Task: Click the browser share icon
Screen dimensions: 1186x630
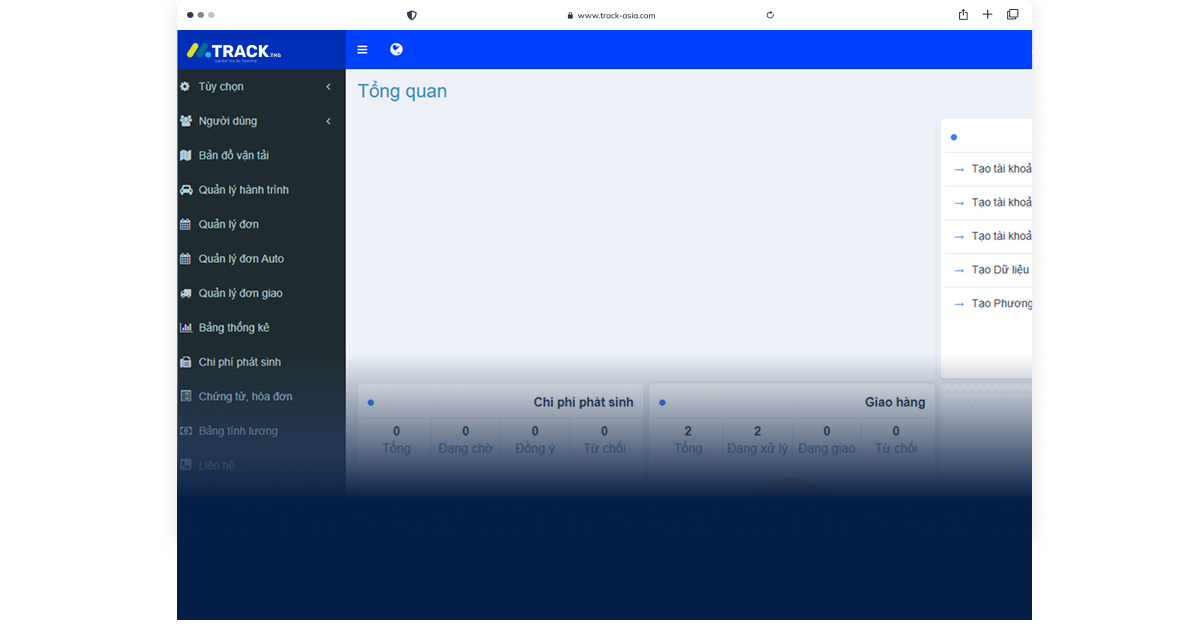Action: point(963,15)
